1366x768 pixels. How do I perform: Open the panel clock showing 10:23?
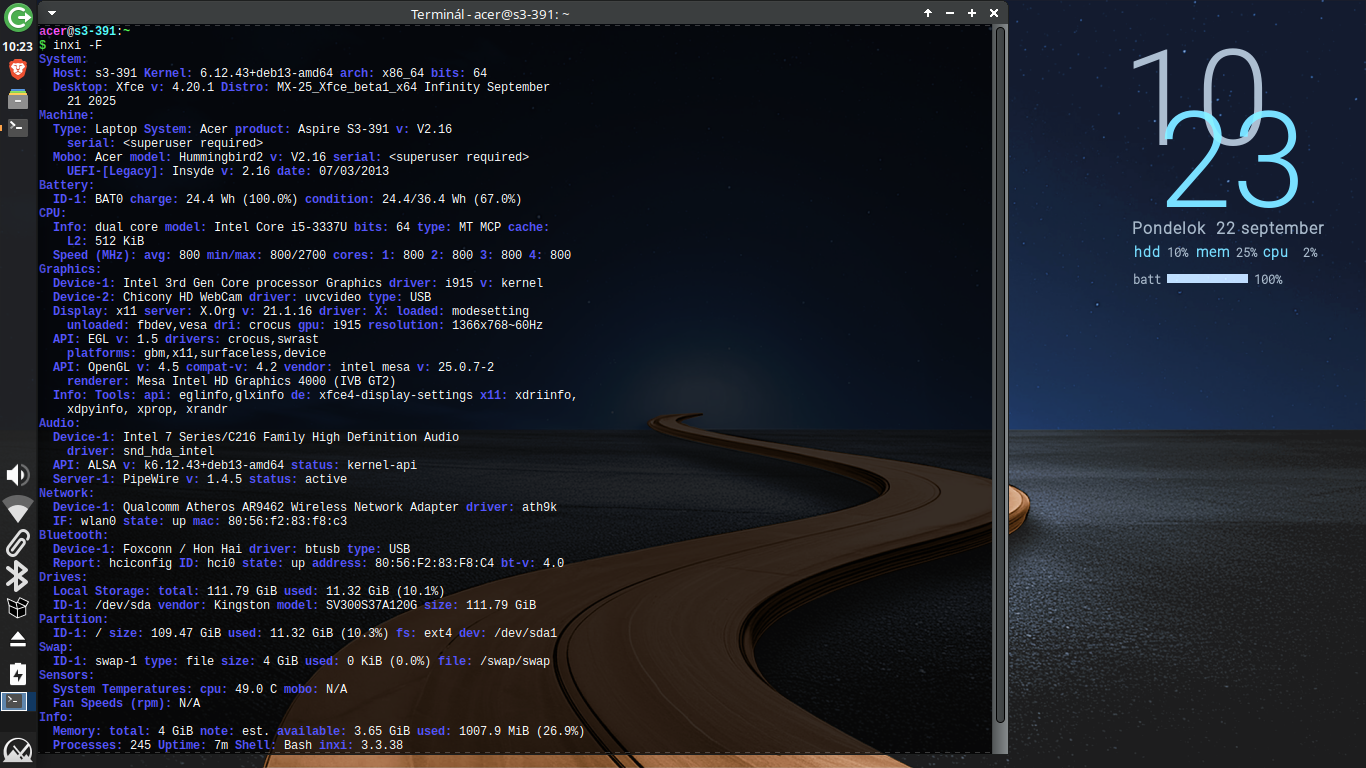pyautogui.click(x=18, y=46)
